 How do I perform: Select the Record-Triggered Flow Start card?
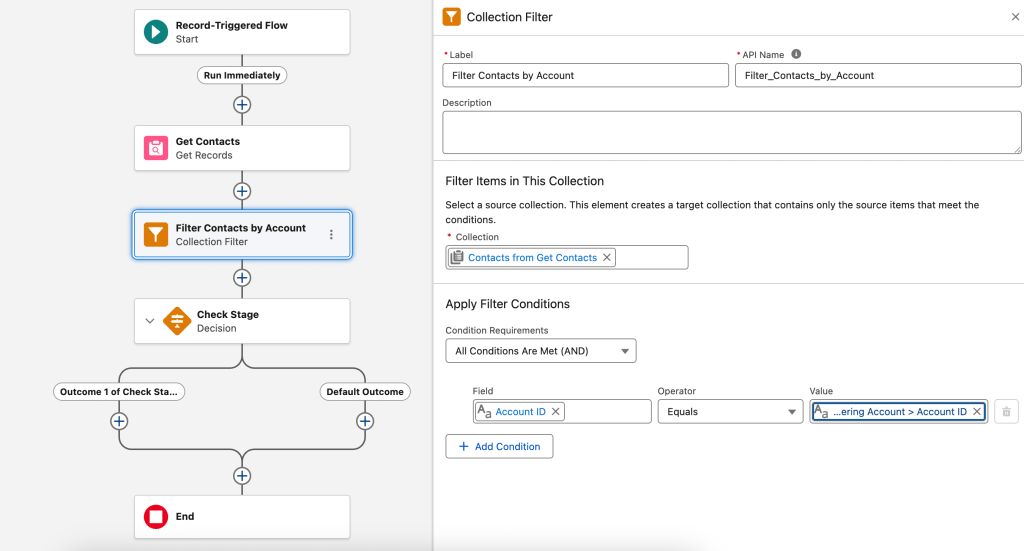tap(242, 31)
